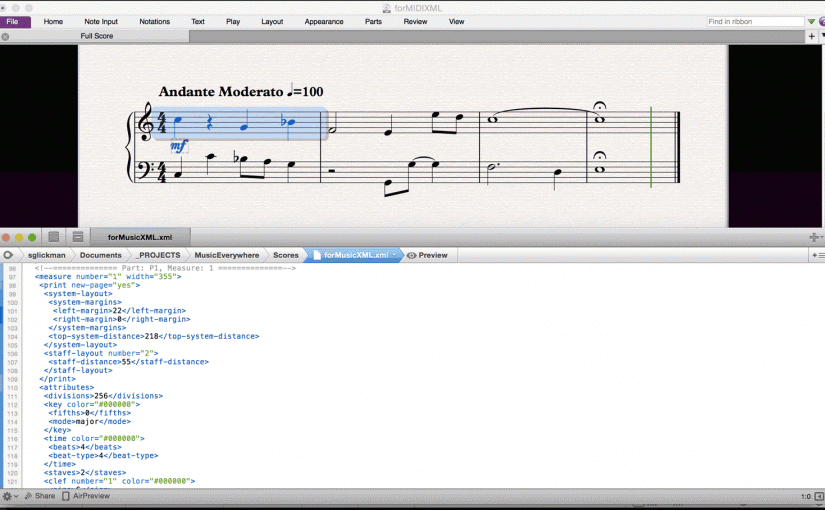Screen dimensions: 825x510
Task: Click the right-margin 0 code line
Action: (122, 319)
